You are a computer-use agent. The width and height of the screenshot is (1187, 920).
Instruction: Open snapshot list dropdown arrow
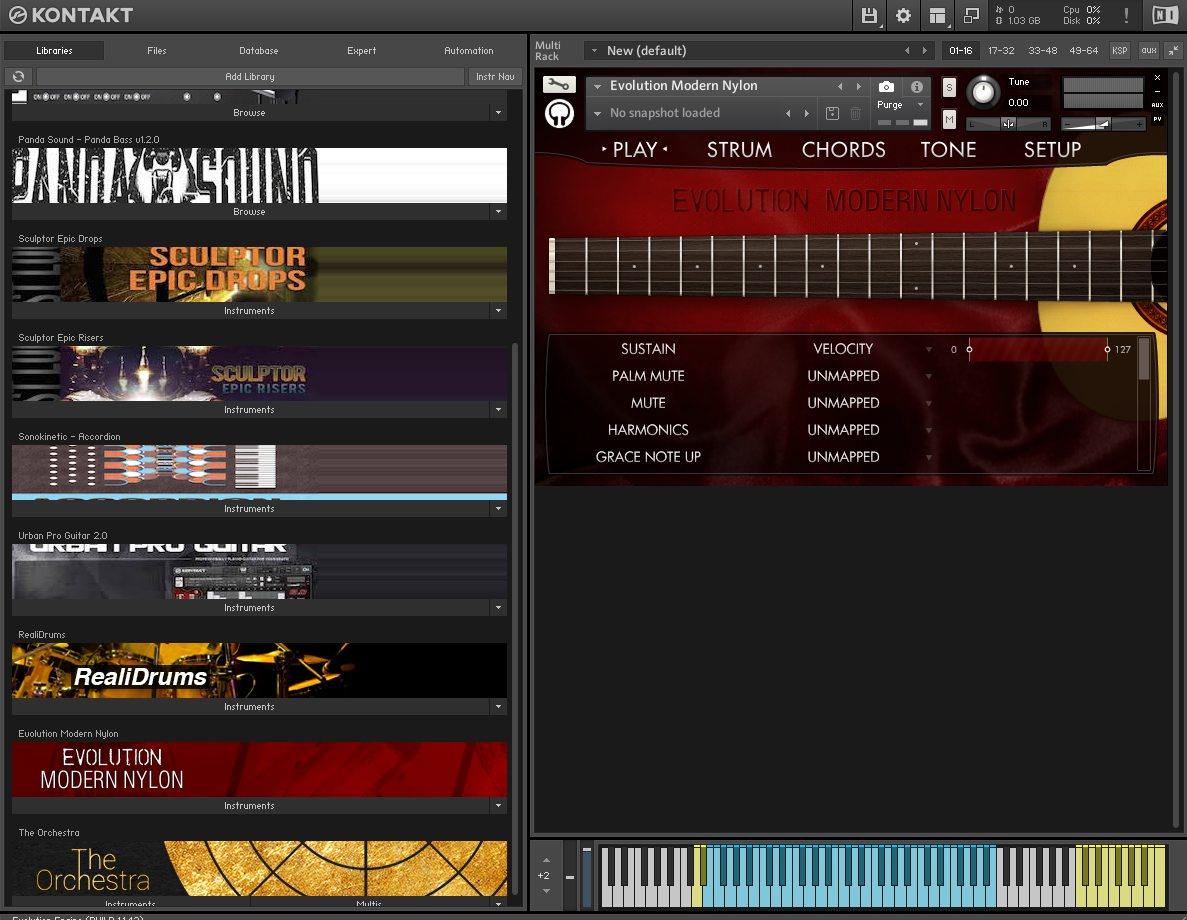pyautogui.click(x=597, y=114)
